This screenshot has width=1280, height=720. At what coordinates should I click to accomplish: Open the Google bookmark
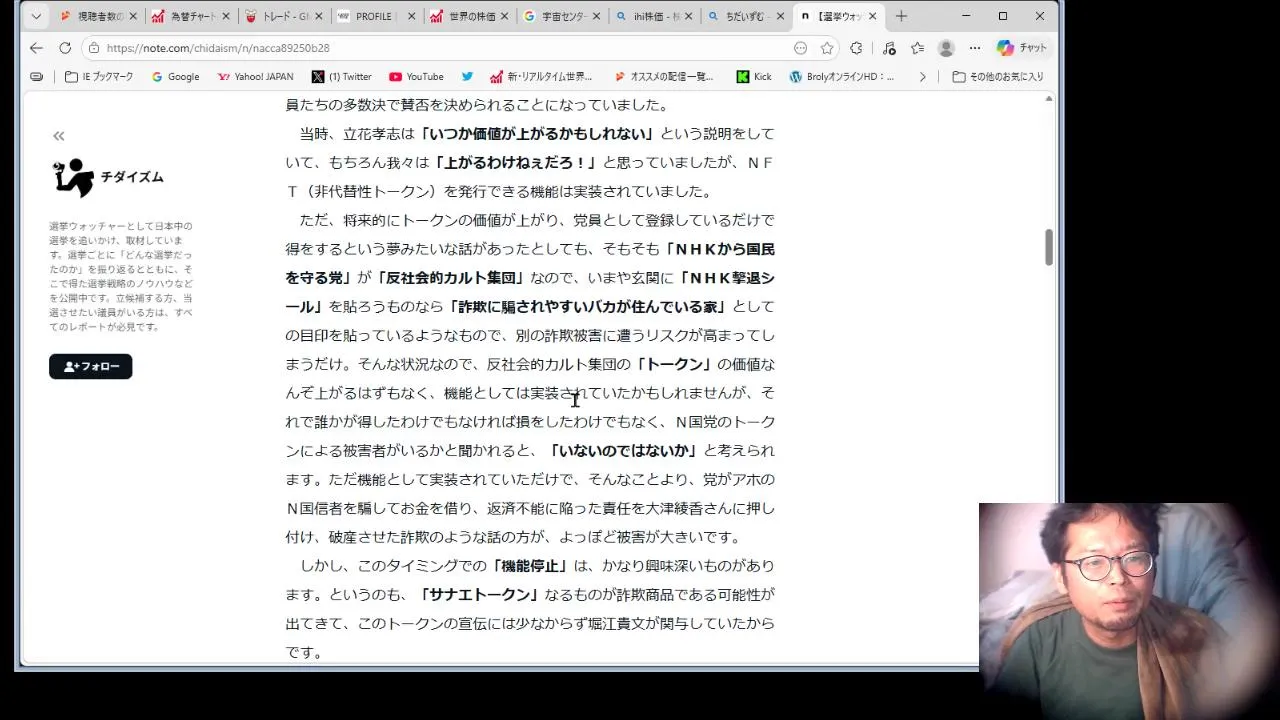(175, 77)
